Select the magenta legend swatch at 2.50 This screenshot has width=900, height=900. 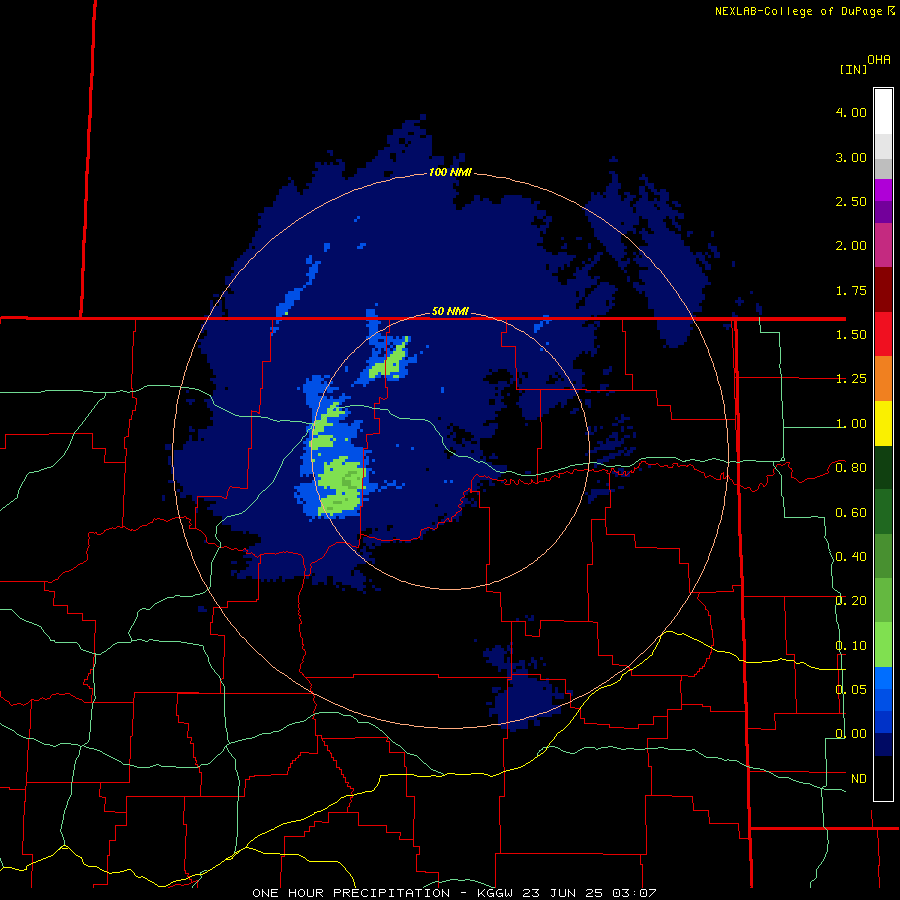click(883, 190)
